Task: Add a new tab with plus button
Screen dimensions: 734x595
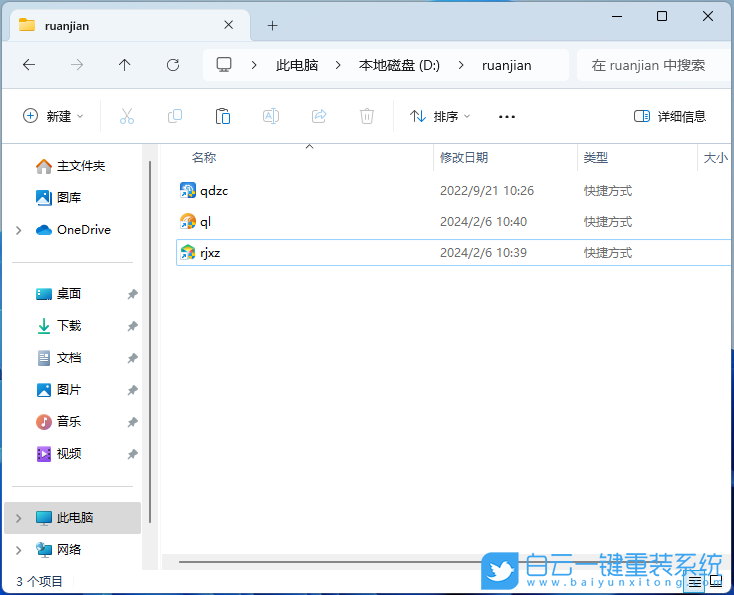Action: (272, 25)
